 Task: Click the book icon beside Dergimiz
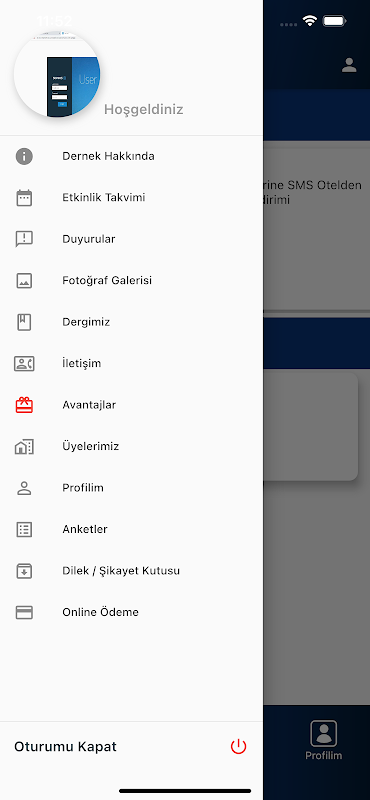point(24,322)
